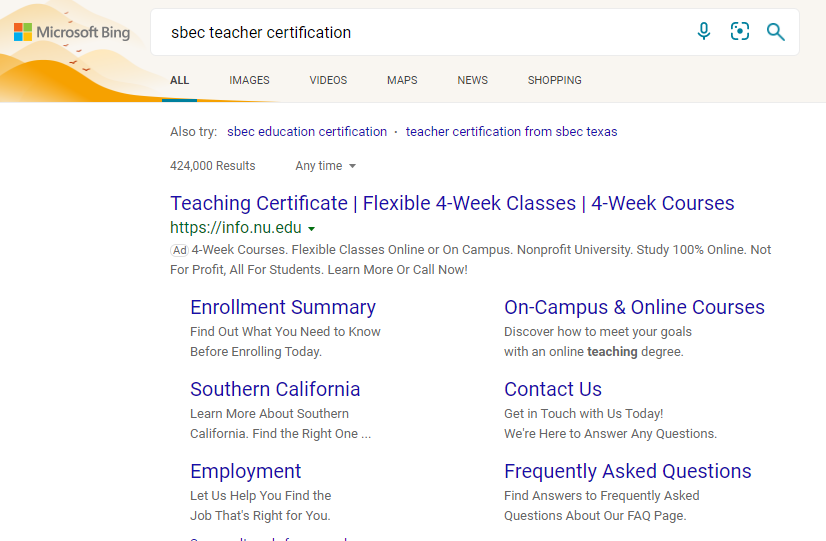Go to the Shopping tab
The height and width of the screenshot is (541, 826).
(x=554, y=80)
